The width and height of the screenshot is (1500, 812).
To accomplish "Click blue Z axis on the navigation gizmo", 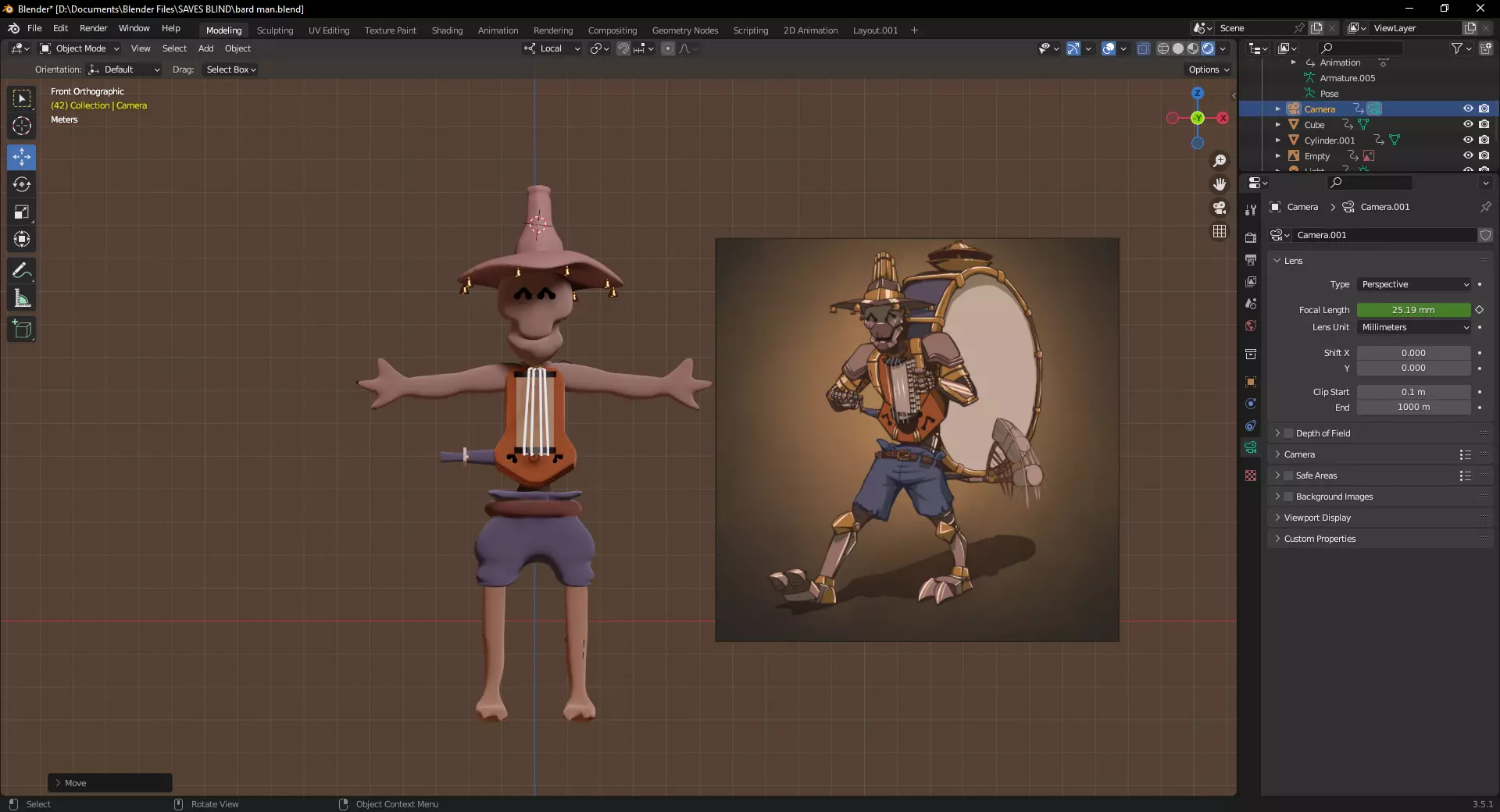I will tap(1198, 93).
